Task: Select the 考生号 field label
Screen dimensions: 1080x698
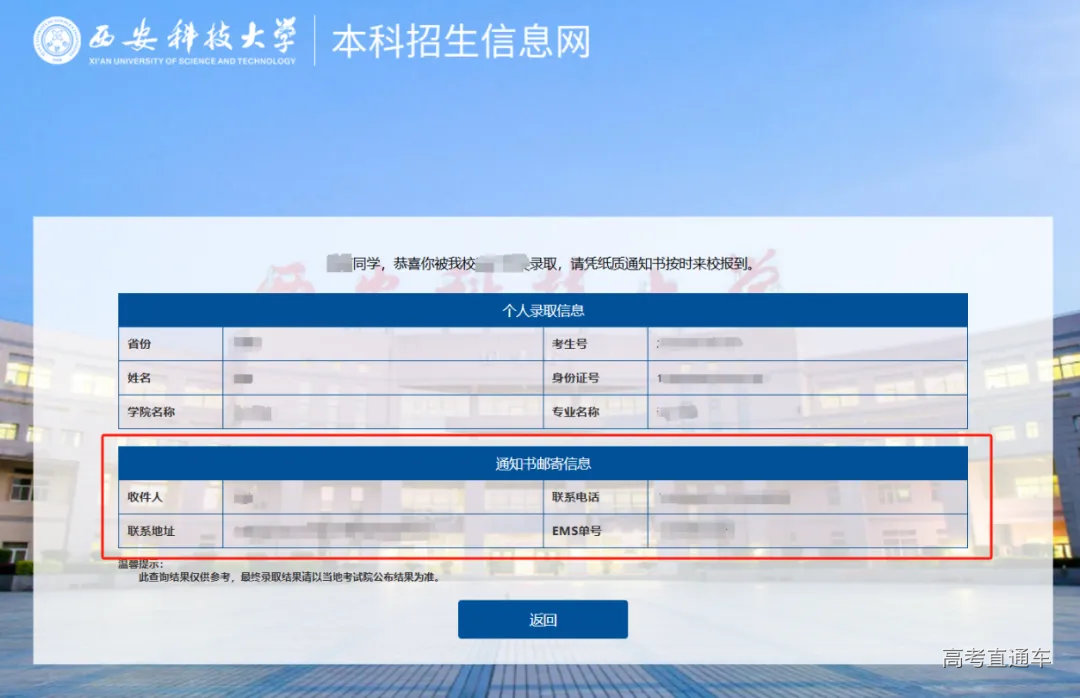Action: (x=570, y=344)
